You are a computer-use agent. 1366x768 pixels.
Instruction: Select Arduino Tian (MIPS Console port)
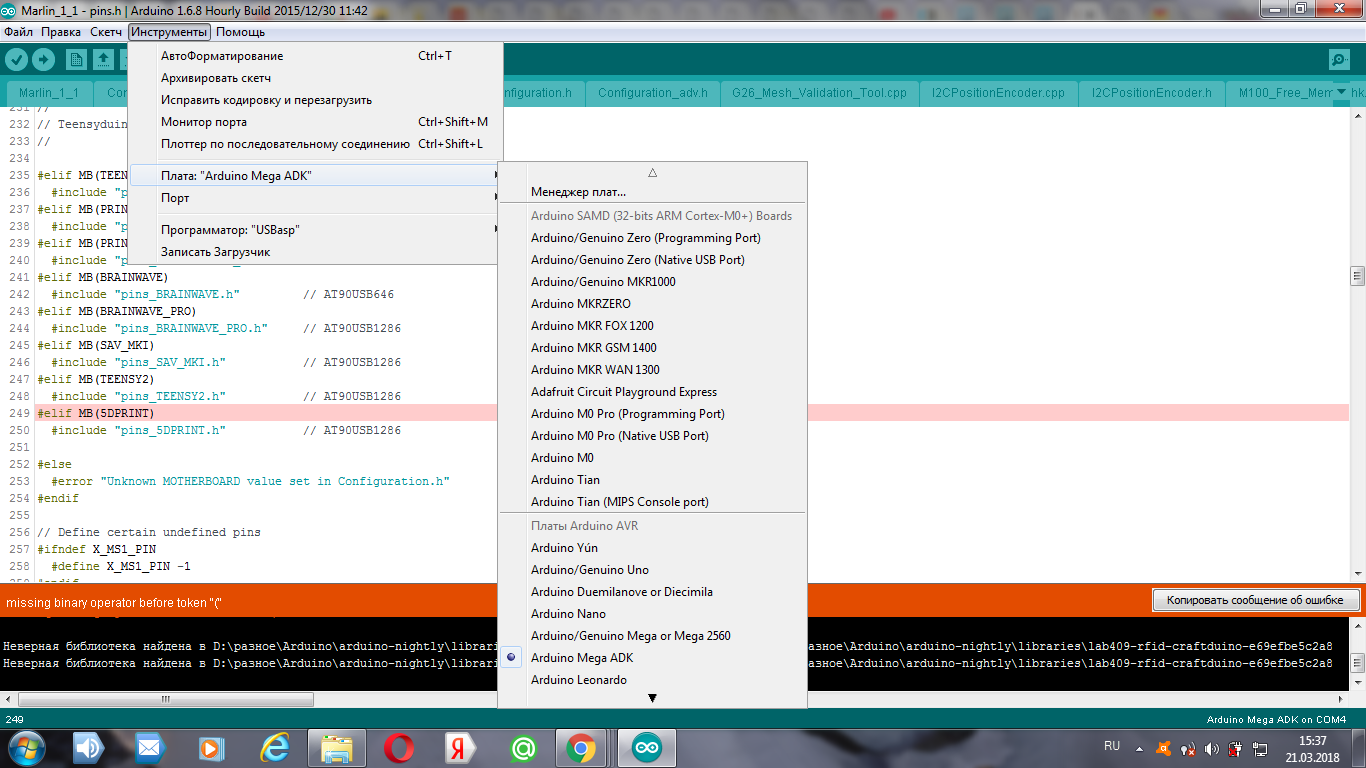(652, 502)
